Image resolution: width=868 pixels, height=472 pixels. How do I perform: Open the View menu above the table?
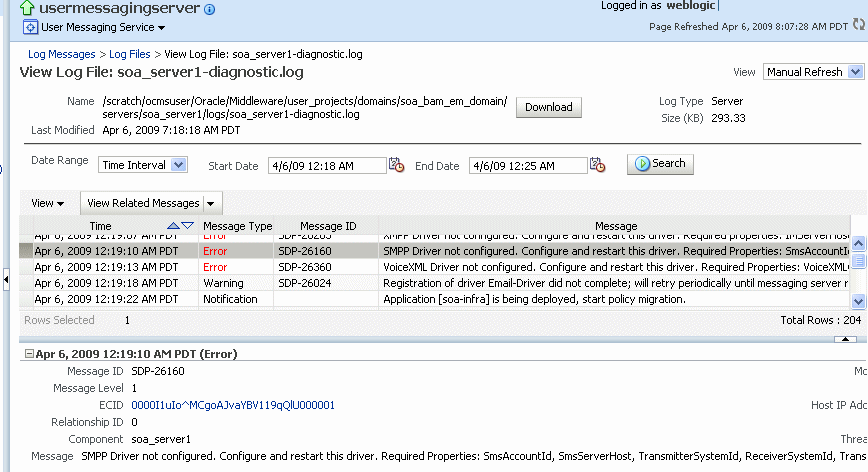tap(47, 203)
